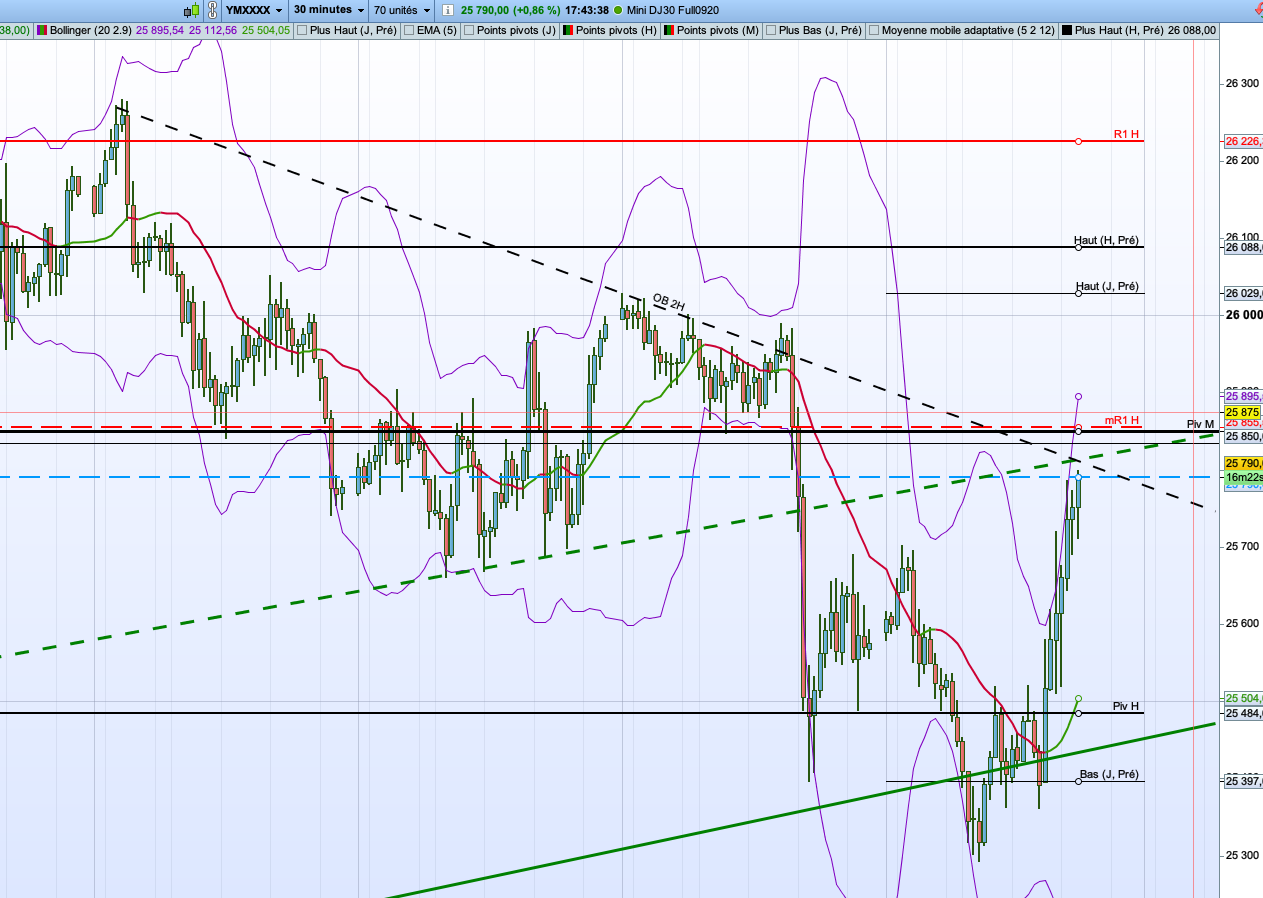
Task: Click the 26 300 price scale label
Action: [1242, 84]
